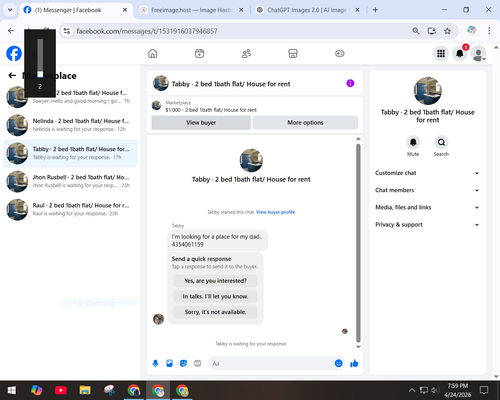Open Friends icon in top nav

click(x=246, y=54)
